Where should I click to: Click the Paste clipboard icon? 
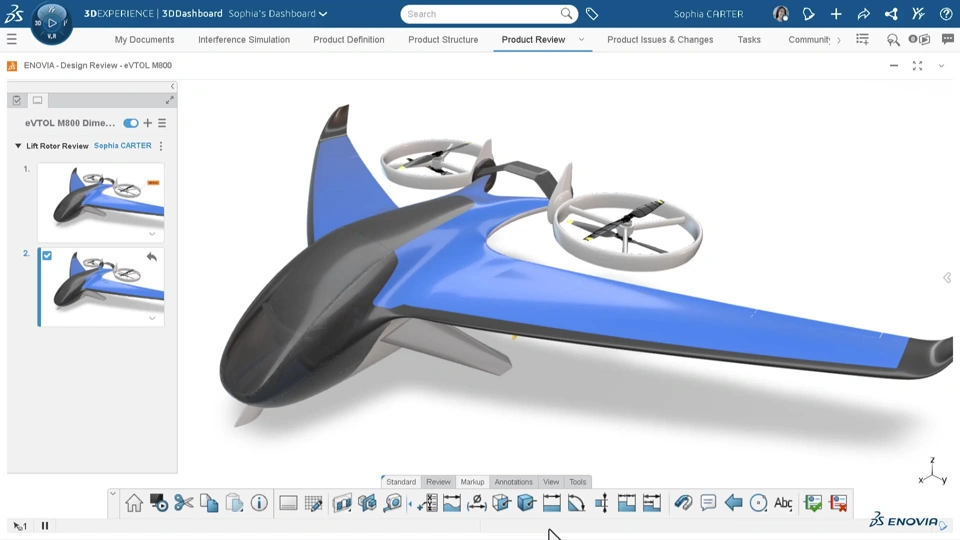(x=234, y=503)
